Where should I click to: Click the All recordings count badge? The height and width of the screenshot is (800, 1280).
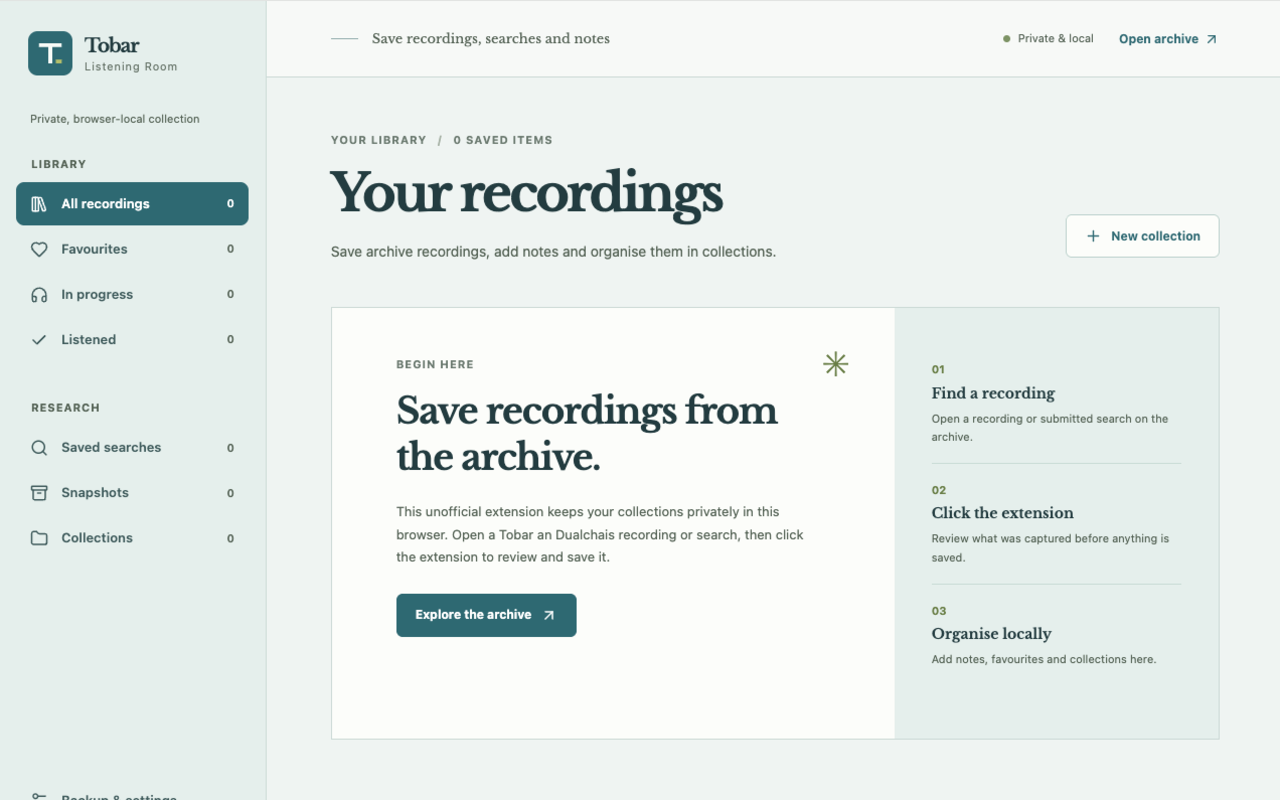[x=230, y=204]
